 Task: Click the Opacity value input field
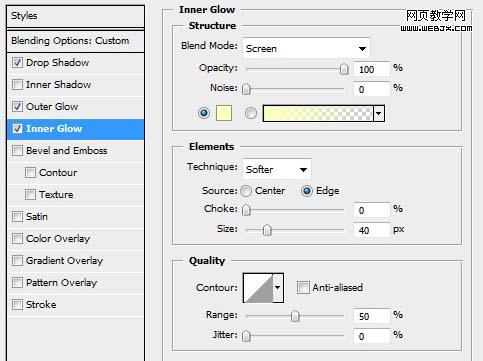[x=371, y=69]
